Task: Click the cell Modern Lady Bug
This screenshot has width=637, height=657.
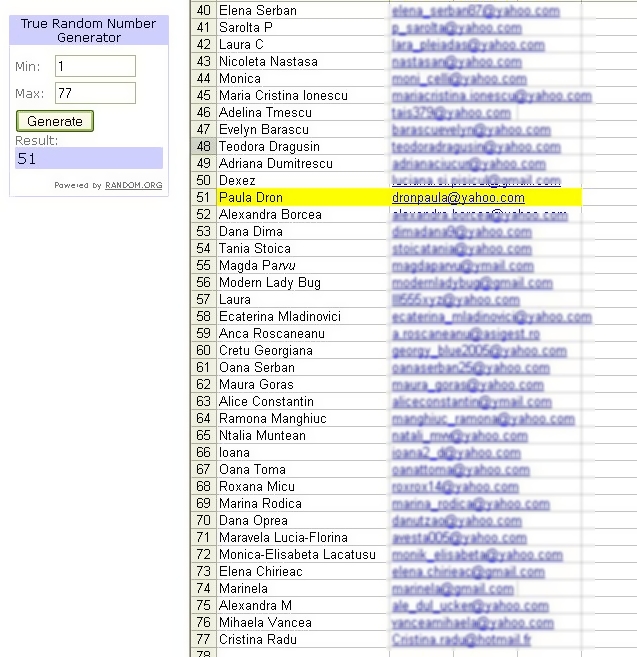Action: point(303,282)
